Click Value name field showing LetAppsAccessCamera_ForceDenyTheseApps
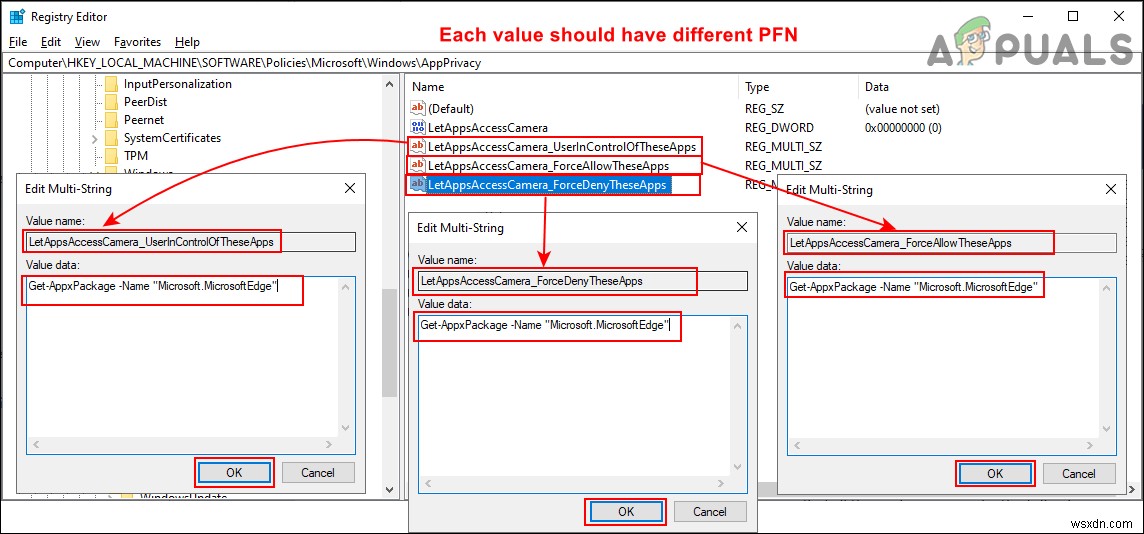Image resolution: width=1144 pixels, height=534 pixels. pos(583,281)
